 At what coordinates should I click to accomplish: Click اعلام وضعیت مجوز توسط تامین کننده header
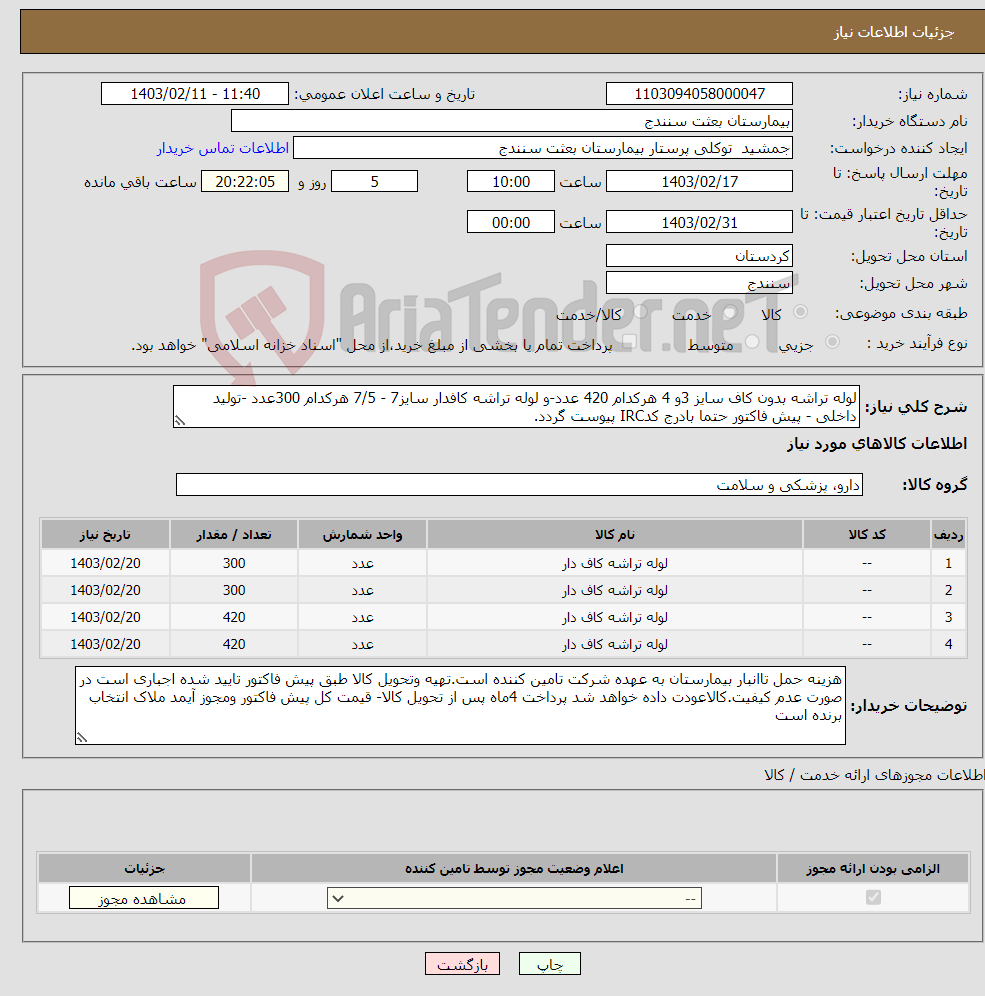pos(514,868)
